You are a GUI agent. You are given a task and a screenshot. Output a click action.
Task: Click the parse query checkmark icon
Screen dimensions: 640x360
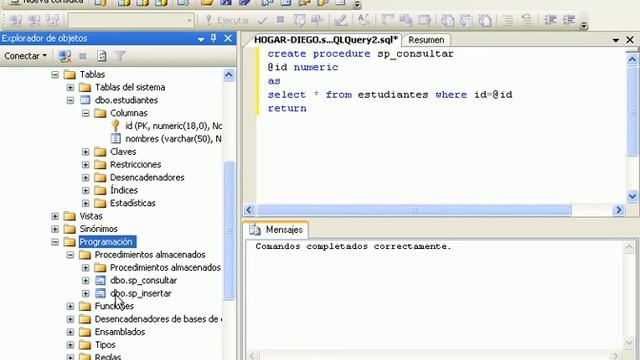262,20
